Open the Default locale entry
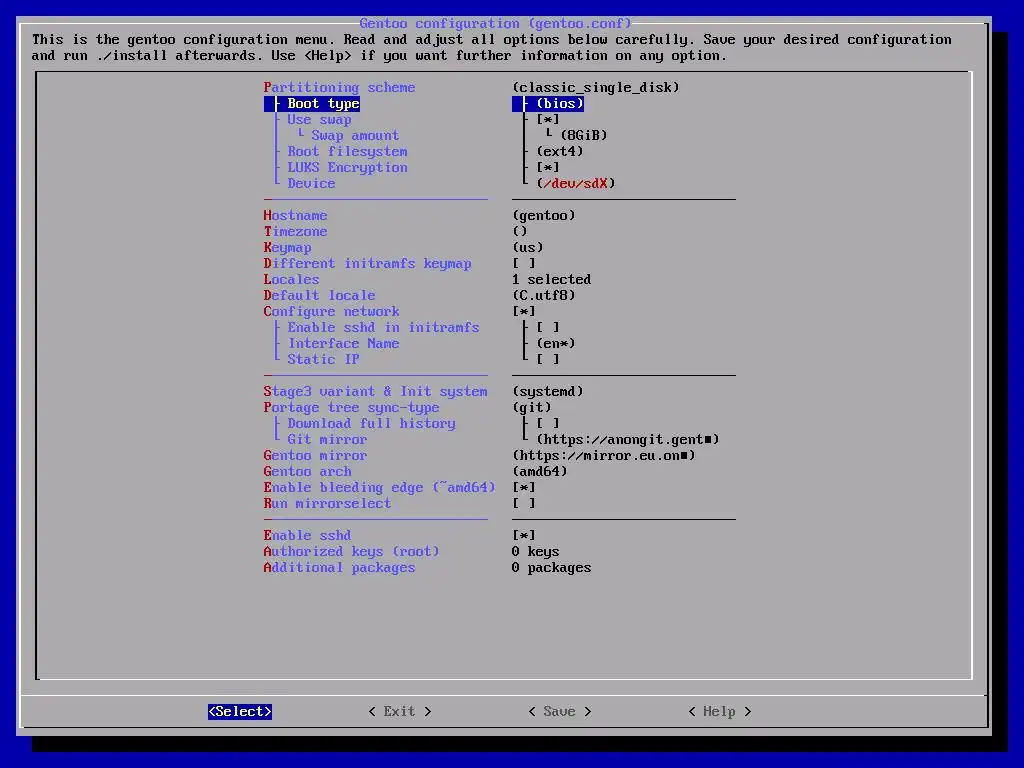 pos(319,295)
